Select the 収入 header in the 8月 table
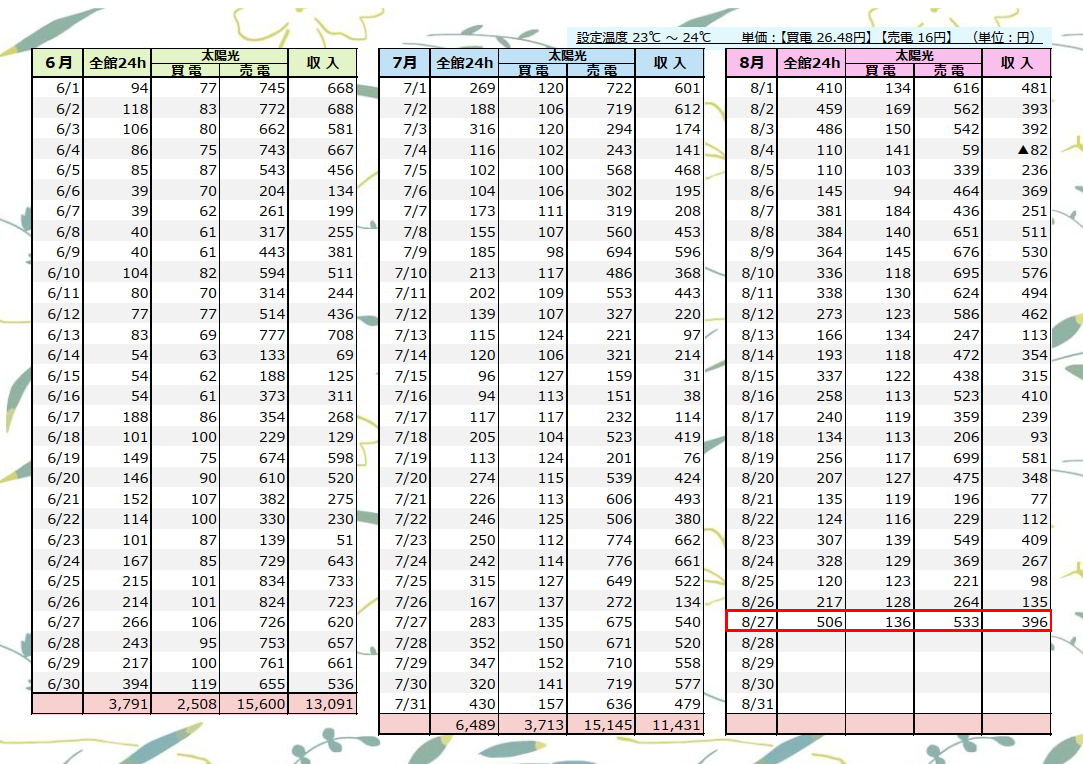Screen dimensions: 1083x764 (x=1017, y=63)
